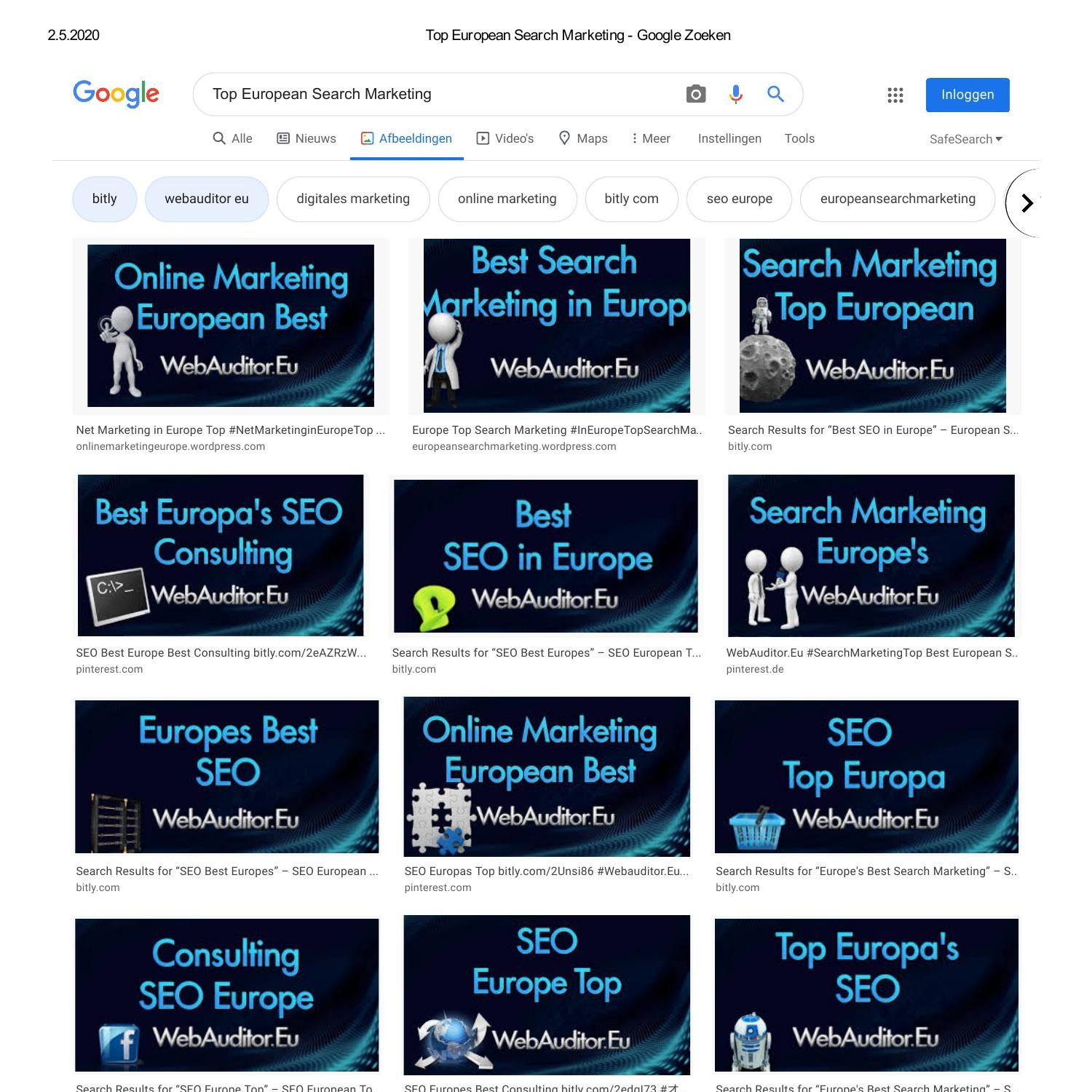Select the seo europe filter chip
The height and width of the screenshot is (1092, 1092).
pyautogui.click(x=739, y=199)
